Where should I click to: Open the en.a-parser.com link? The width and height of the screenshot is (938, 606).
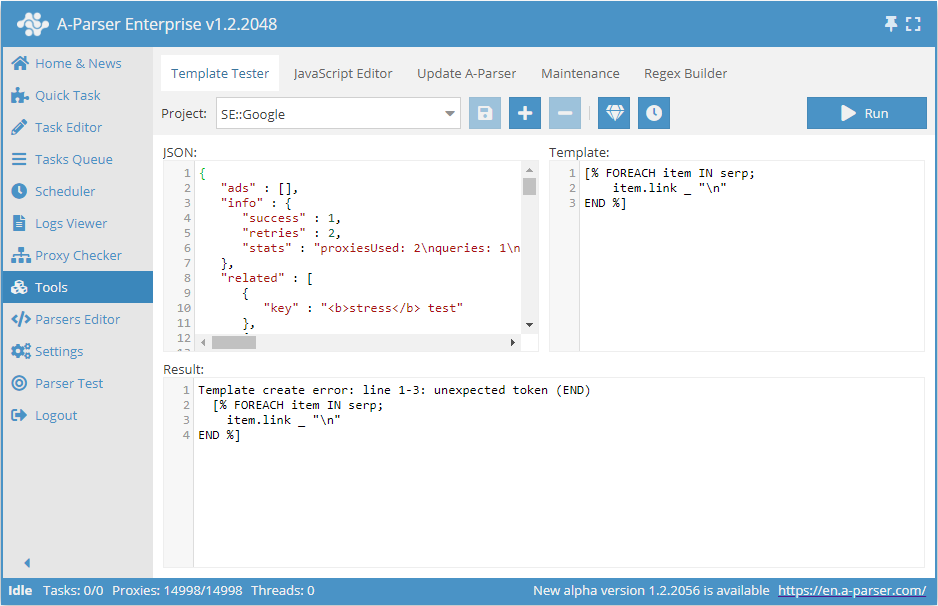click(x=852, y=590)
